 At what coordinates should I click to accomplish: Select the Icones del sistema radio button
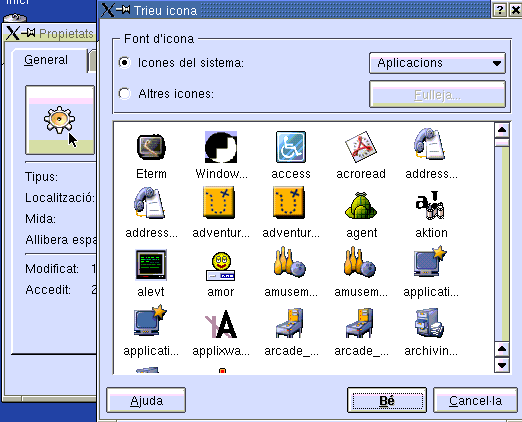coord(125,62)
